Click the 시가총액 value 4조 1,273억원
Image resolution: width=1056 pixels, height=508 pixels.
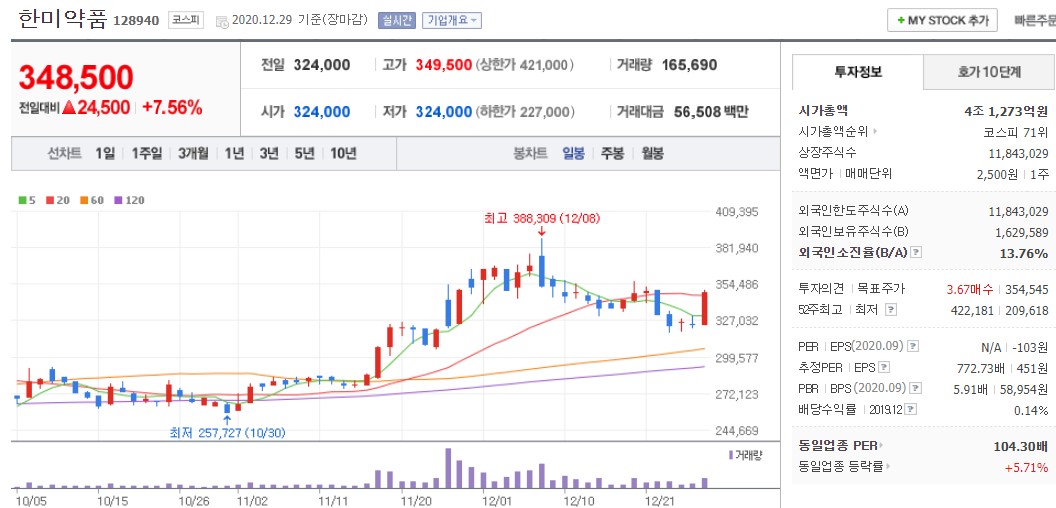(1006, 111)
